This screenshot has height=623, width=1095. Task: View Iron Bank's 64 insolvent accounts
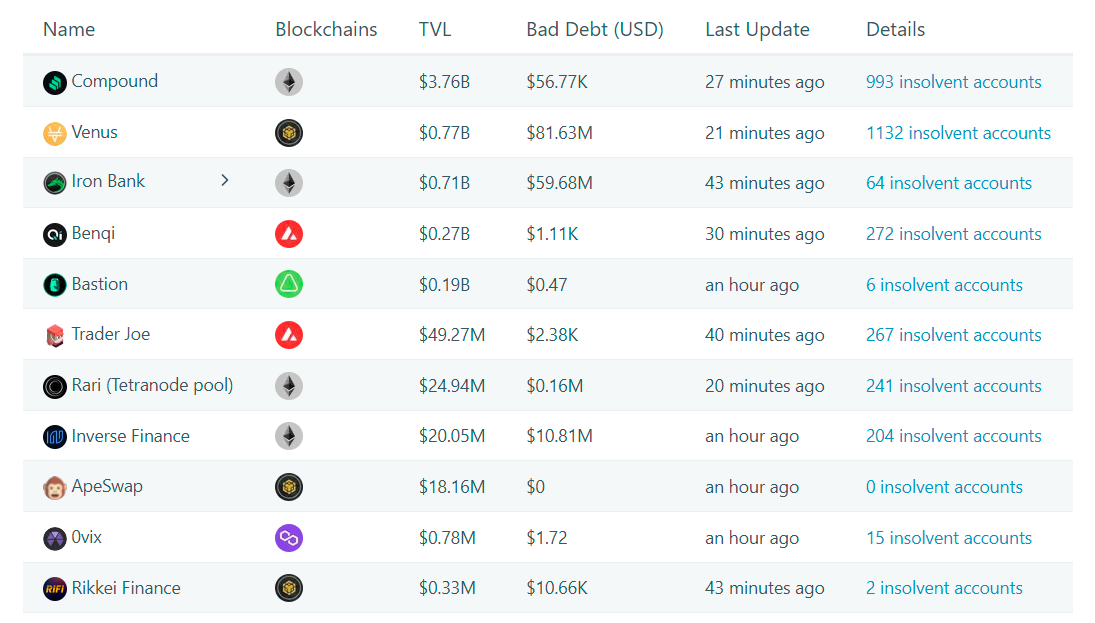pos(948,183)
